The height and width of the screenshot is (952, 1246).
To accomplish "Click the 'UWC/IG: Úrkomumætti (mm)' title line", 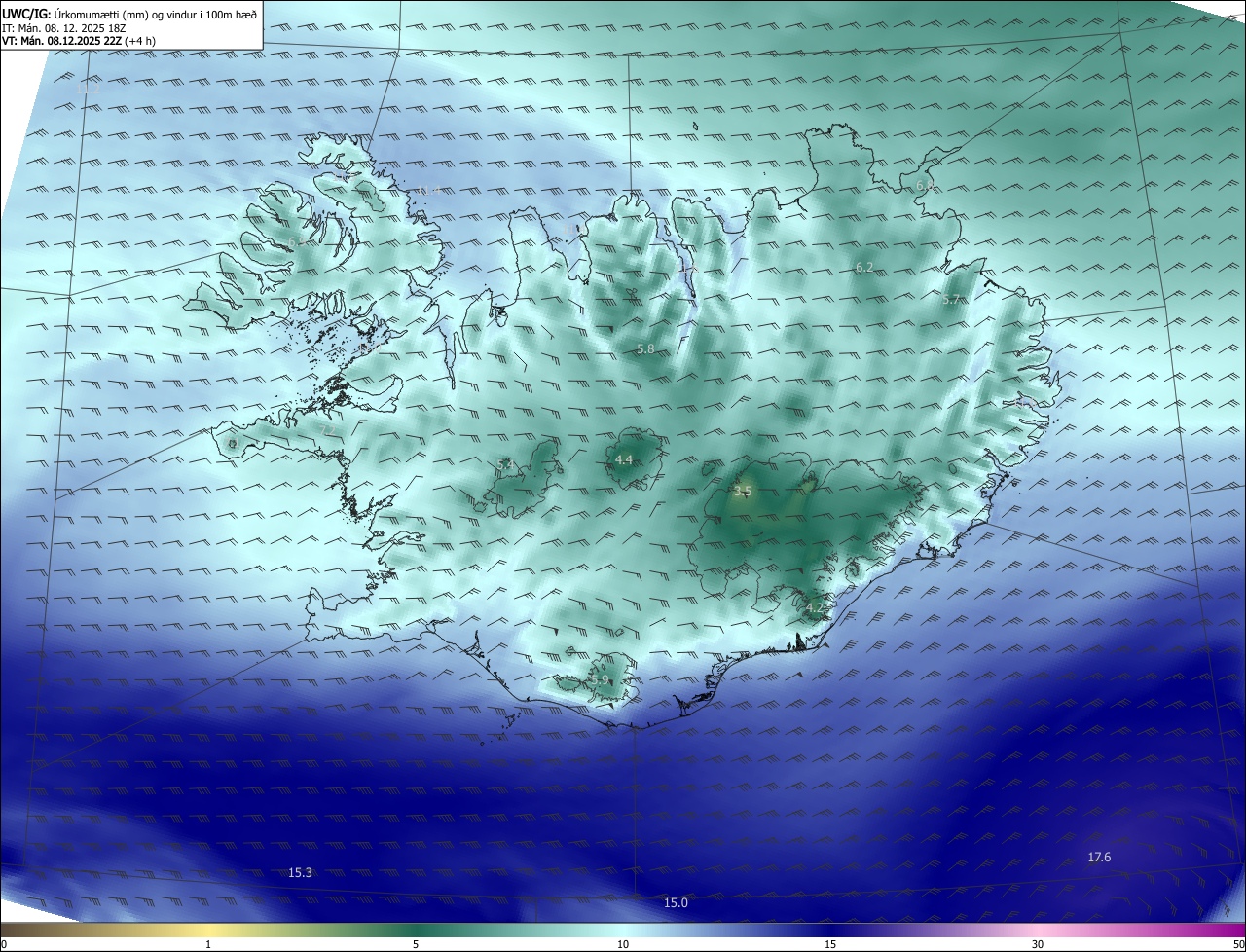I will click(129, 14).
